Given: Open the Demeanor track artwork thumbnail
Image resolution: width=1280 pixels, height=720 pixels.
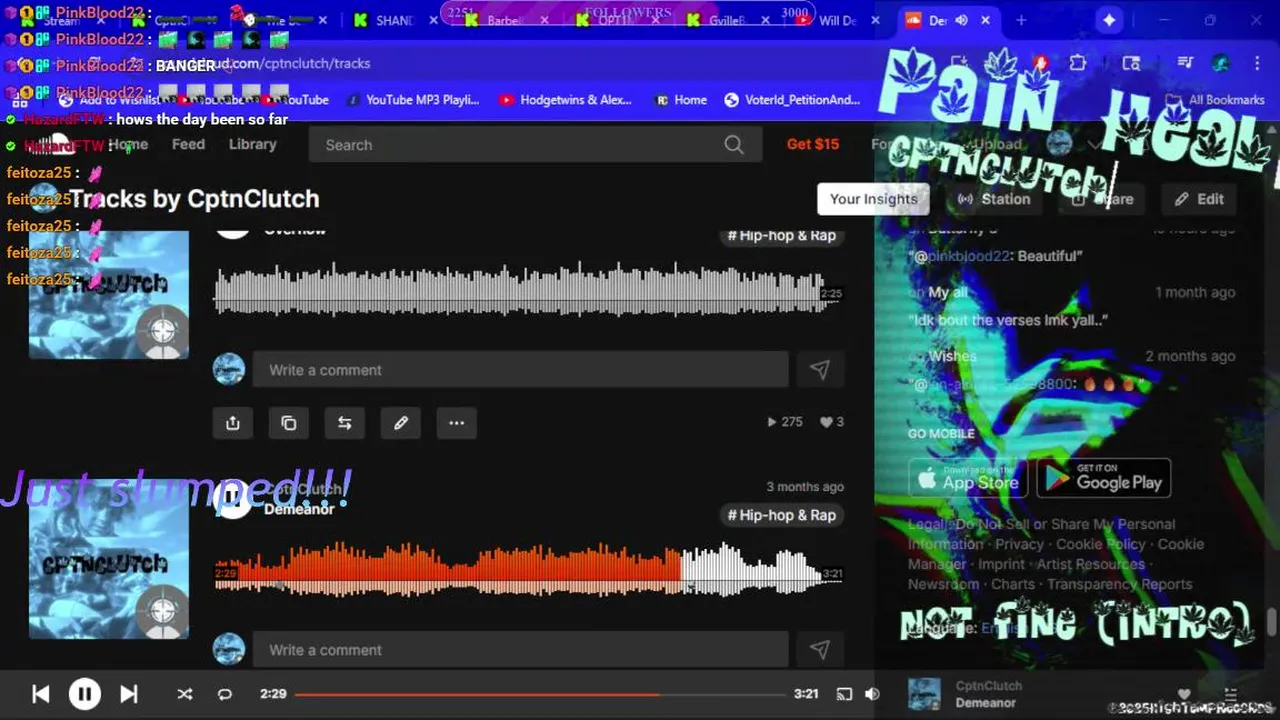Looking at the screenshot, I should pos(108,559).
